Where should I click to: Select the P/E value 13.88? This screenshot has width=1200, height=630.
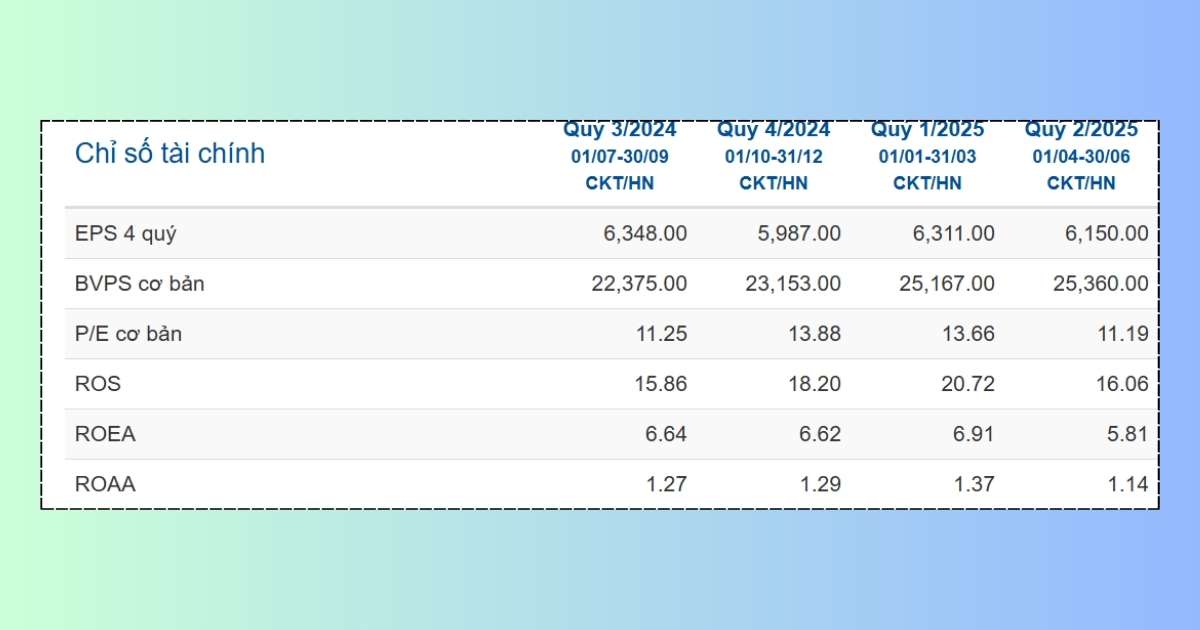(815, 334)
